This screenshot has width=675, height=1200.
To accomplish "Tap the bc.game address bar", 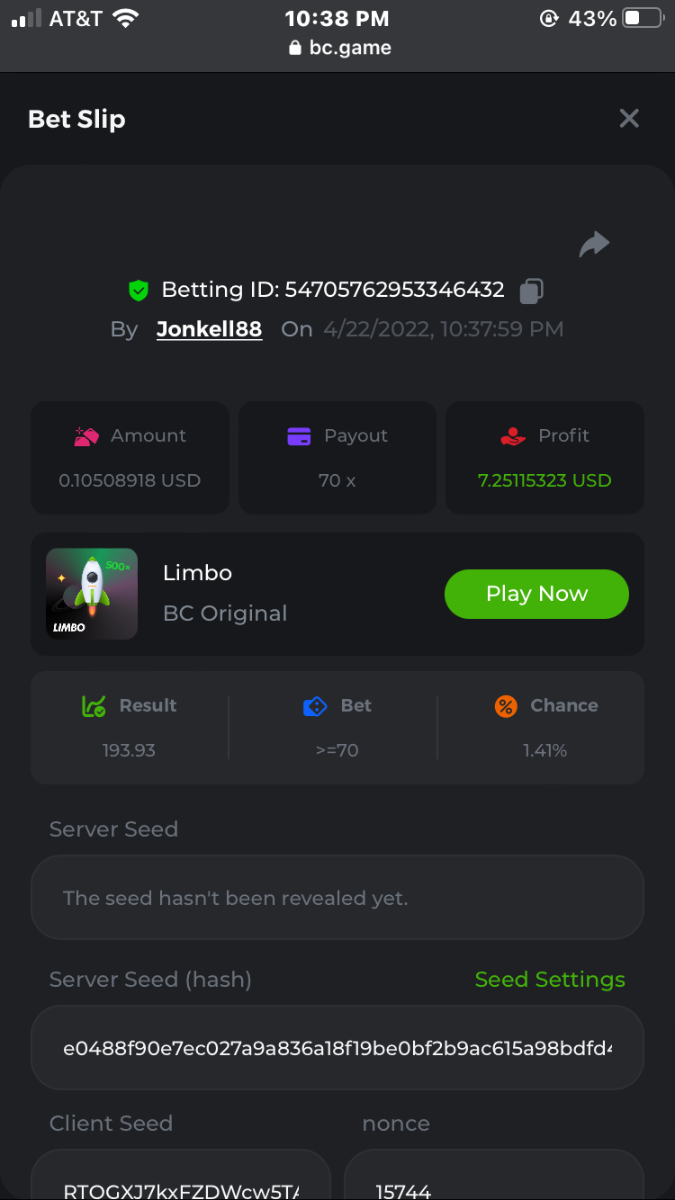I will point(338,47).
